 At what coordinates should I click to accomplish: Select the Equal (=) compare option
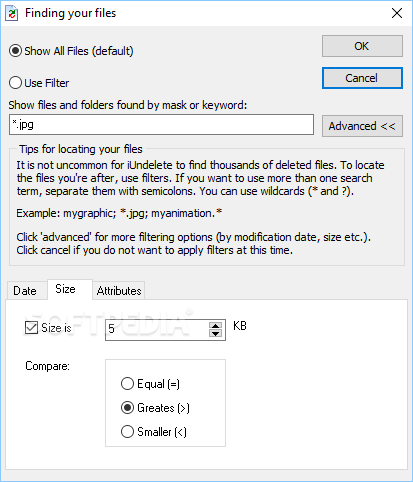click(150, 384)
